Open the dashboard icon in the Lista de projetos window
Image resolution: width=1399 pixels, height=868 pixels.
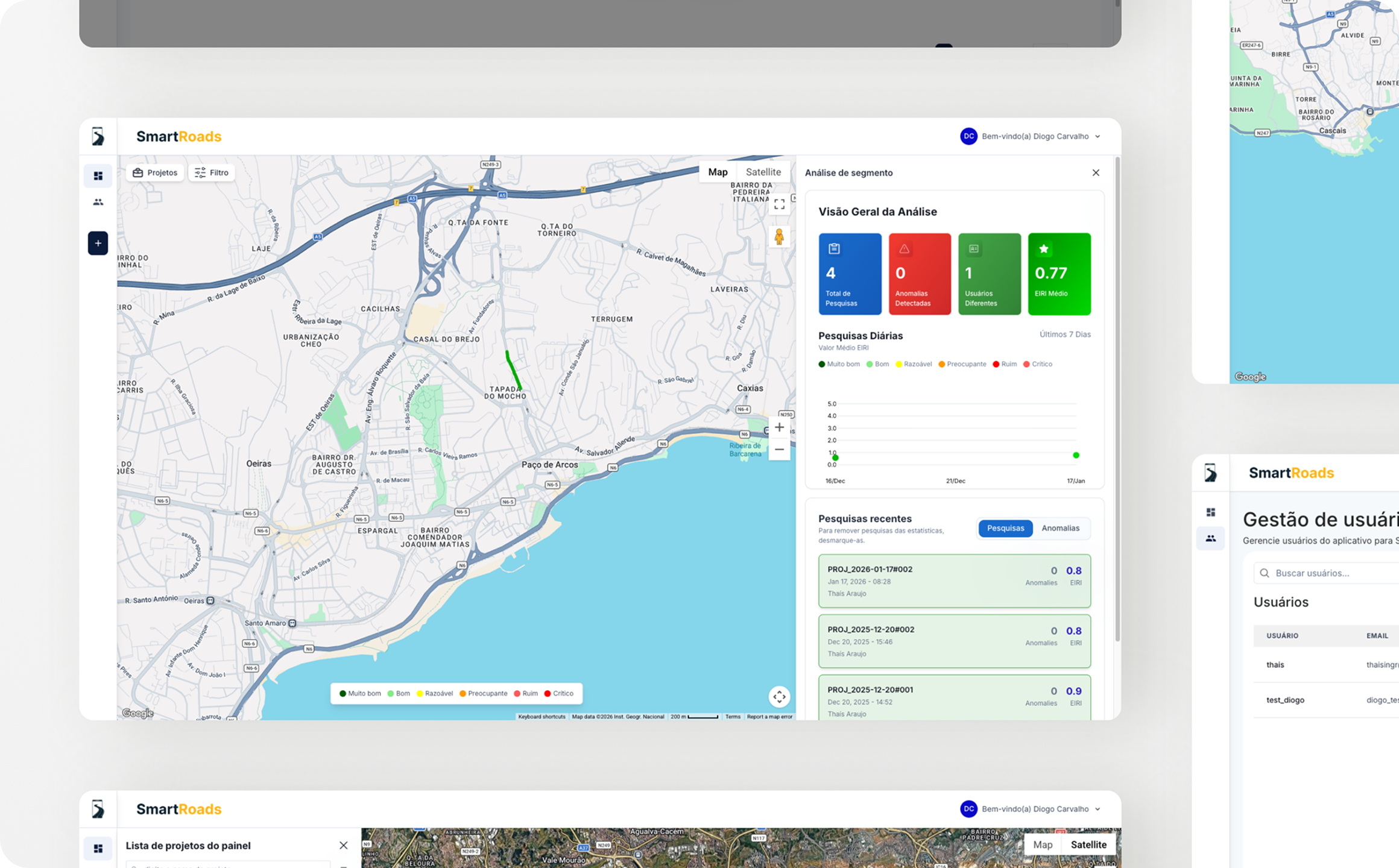point(98,848)
